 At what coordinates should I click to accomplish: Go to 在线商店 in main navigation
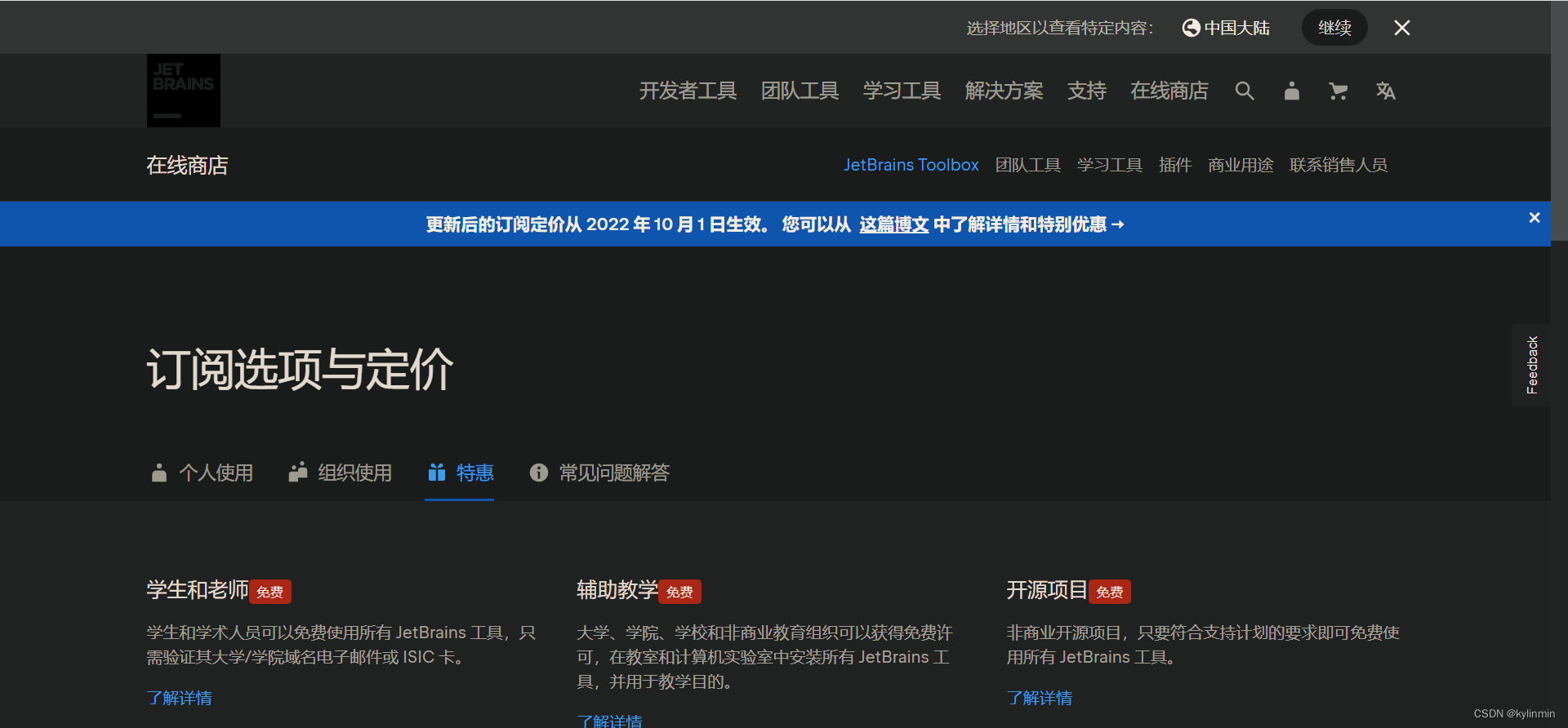[x=1169, y=91]
